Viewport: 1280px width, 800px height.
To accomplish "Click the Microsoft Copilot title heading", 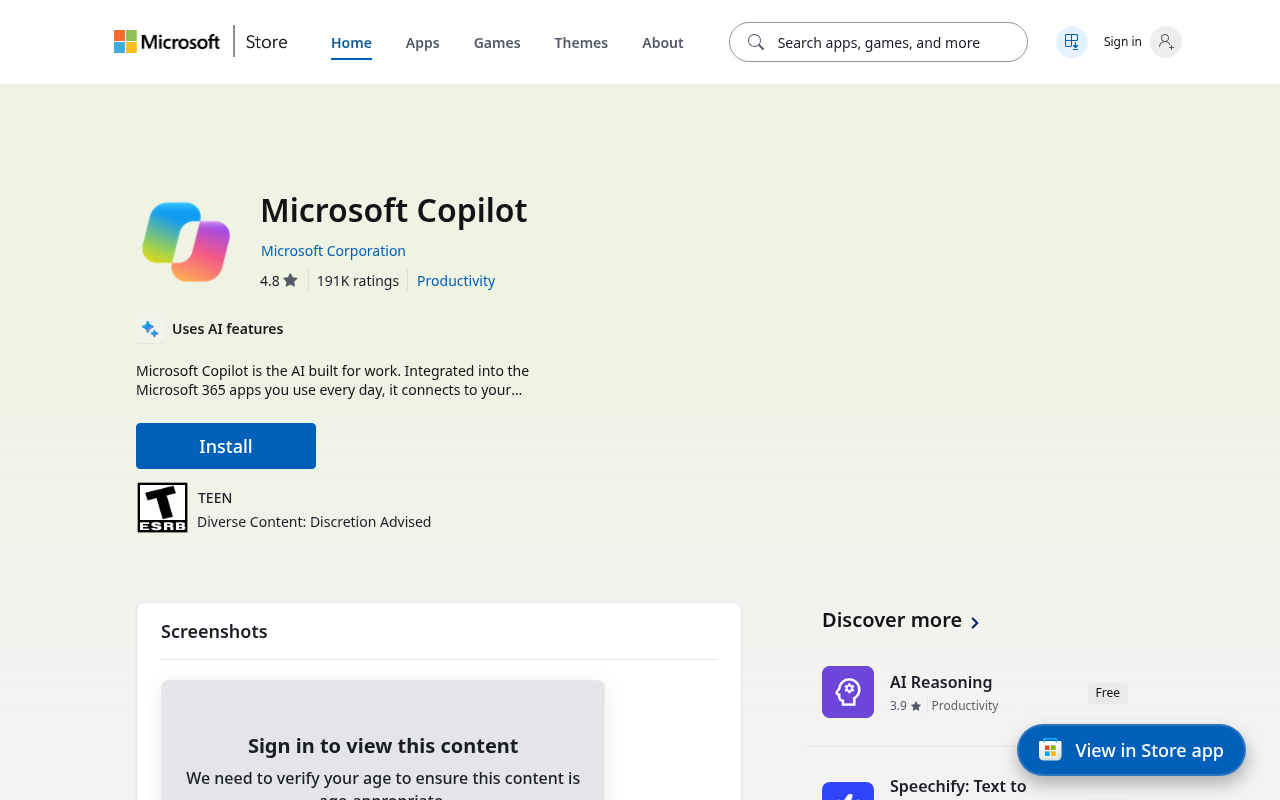I will click(x=393, y=211).
